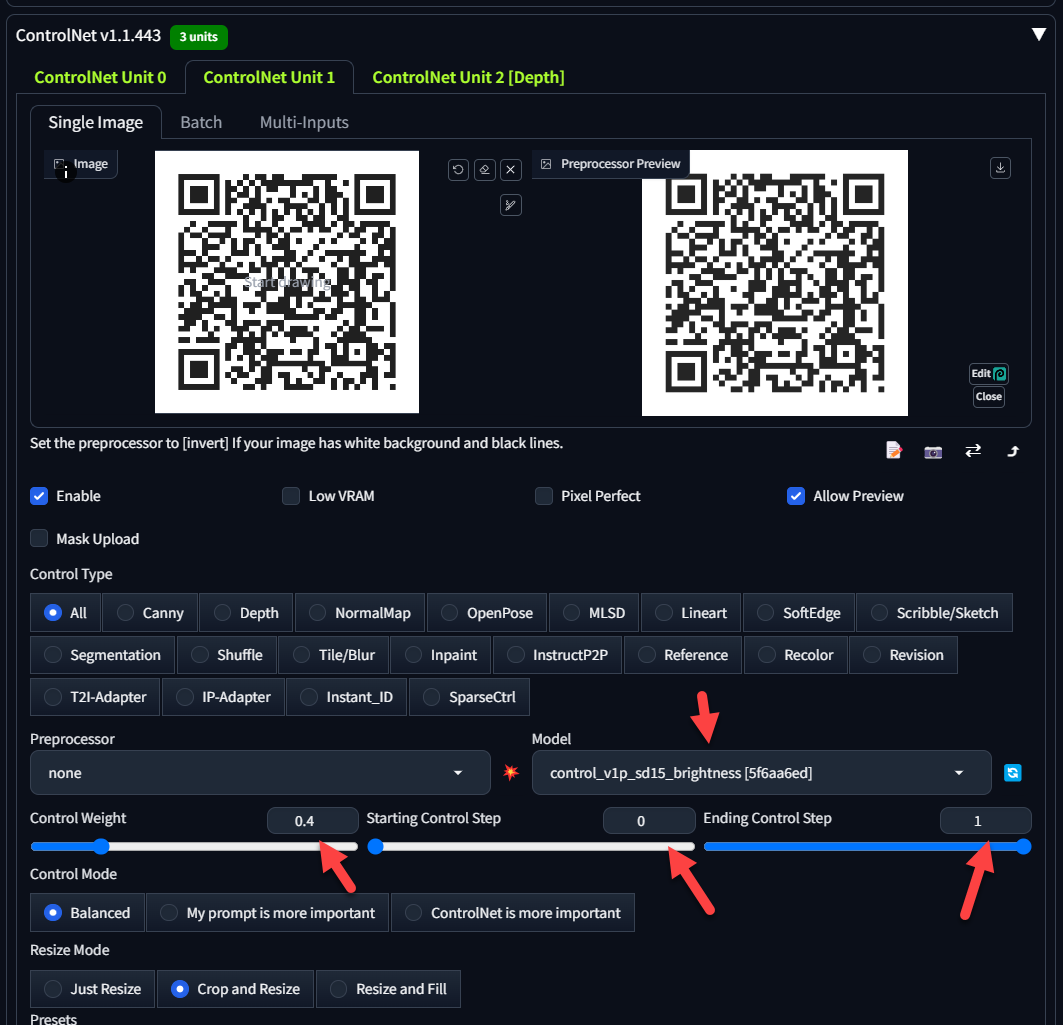Click the download preview icon top right
The width and height of the screenshot is (1063, 1025).
tap(1000, 167)
